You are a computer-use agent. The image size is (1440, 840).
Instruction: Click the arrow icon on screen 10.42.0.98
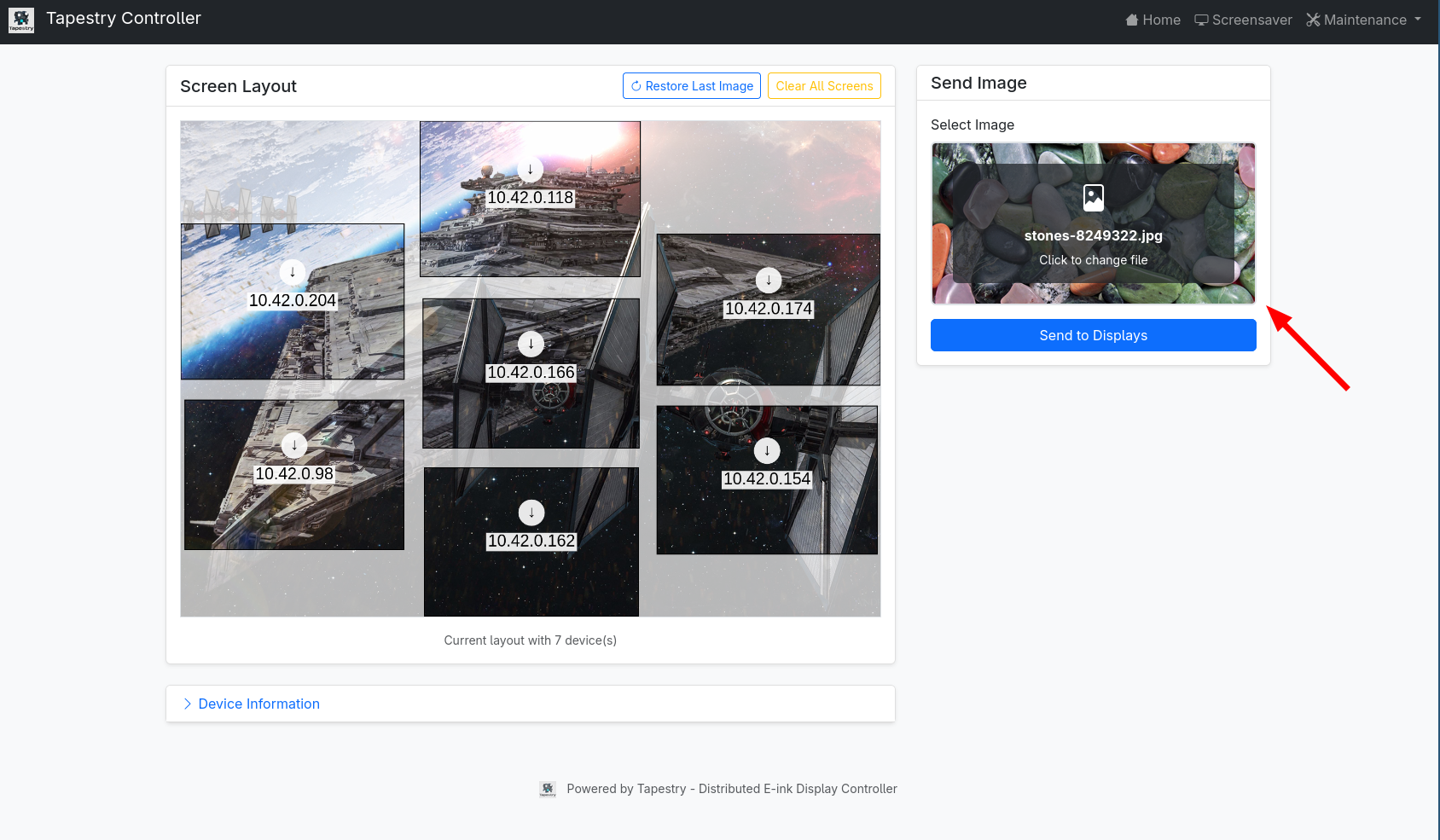294,445
